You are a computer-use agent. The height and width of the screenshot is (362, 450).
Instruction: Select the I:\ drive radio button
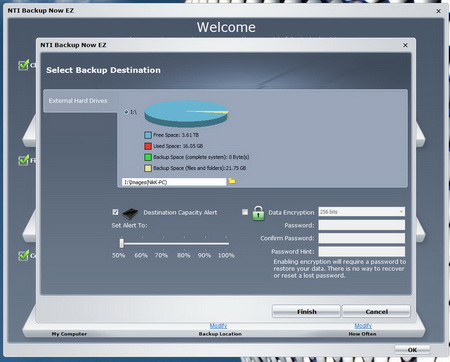click(x=126, y=112)
